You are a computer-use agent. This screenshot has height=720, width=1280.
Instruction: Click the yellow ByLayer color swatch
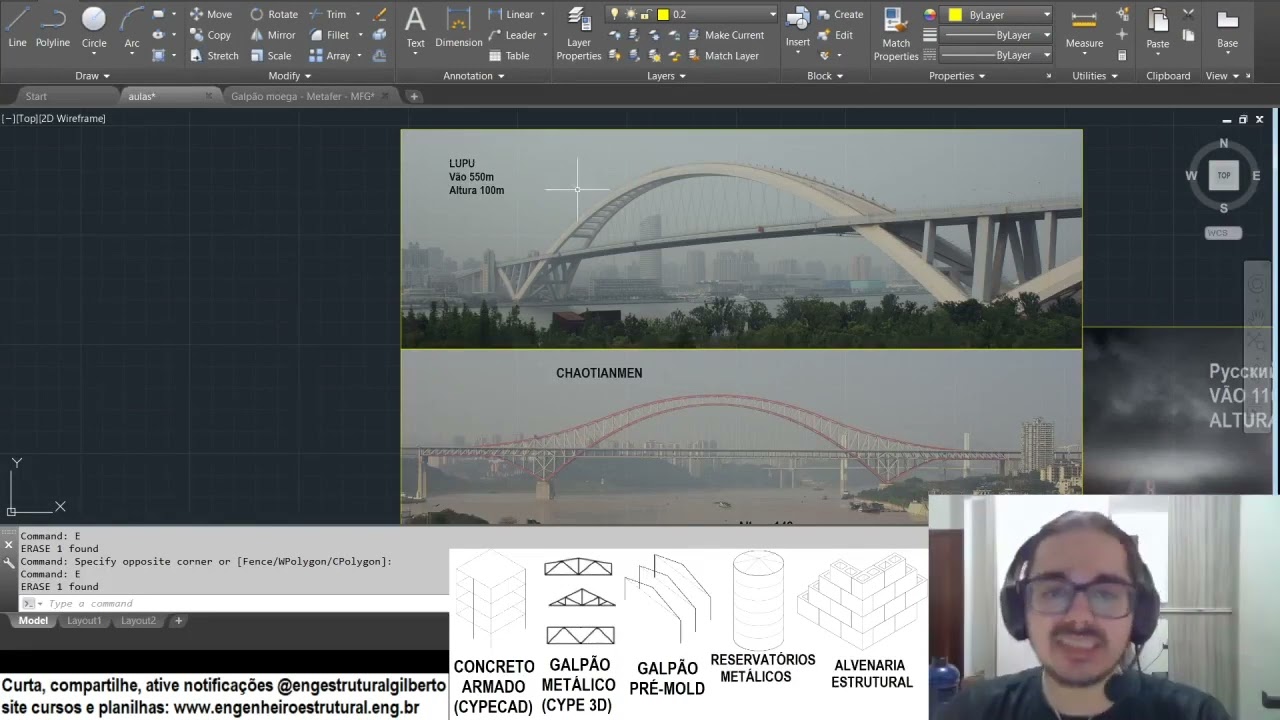click(955, 15)
